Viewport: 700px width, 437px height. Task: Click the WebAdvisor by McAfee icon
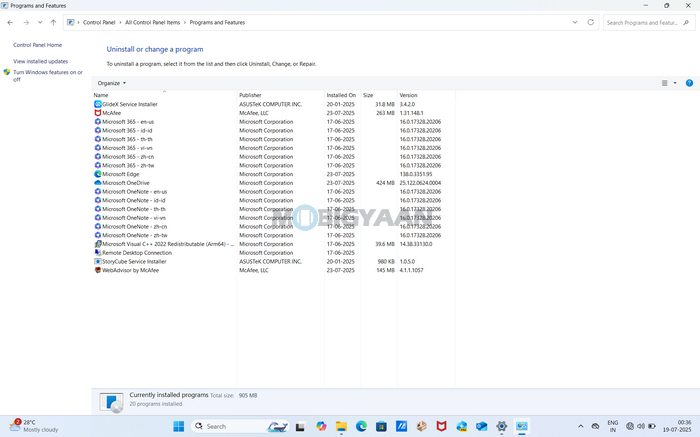pos(98,270)
